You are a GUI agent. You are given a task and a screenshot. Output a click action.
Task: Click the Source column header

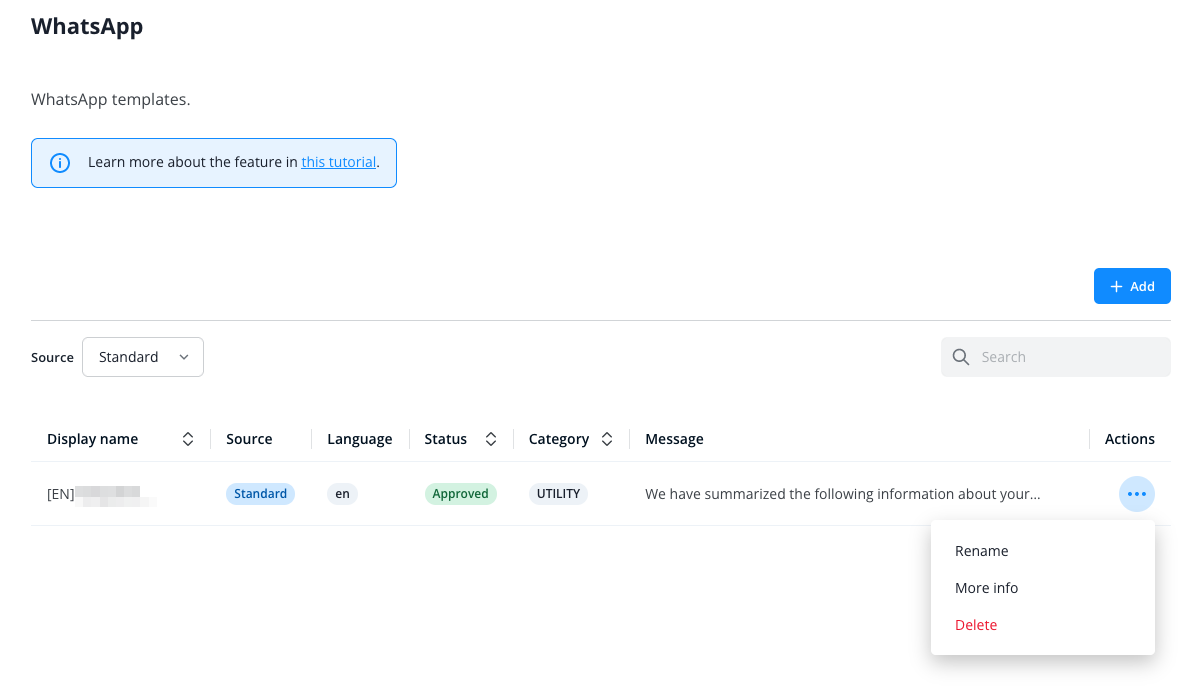(x=249, y=439)
